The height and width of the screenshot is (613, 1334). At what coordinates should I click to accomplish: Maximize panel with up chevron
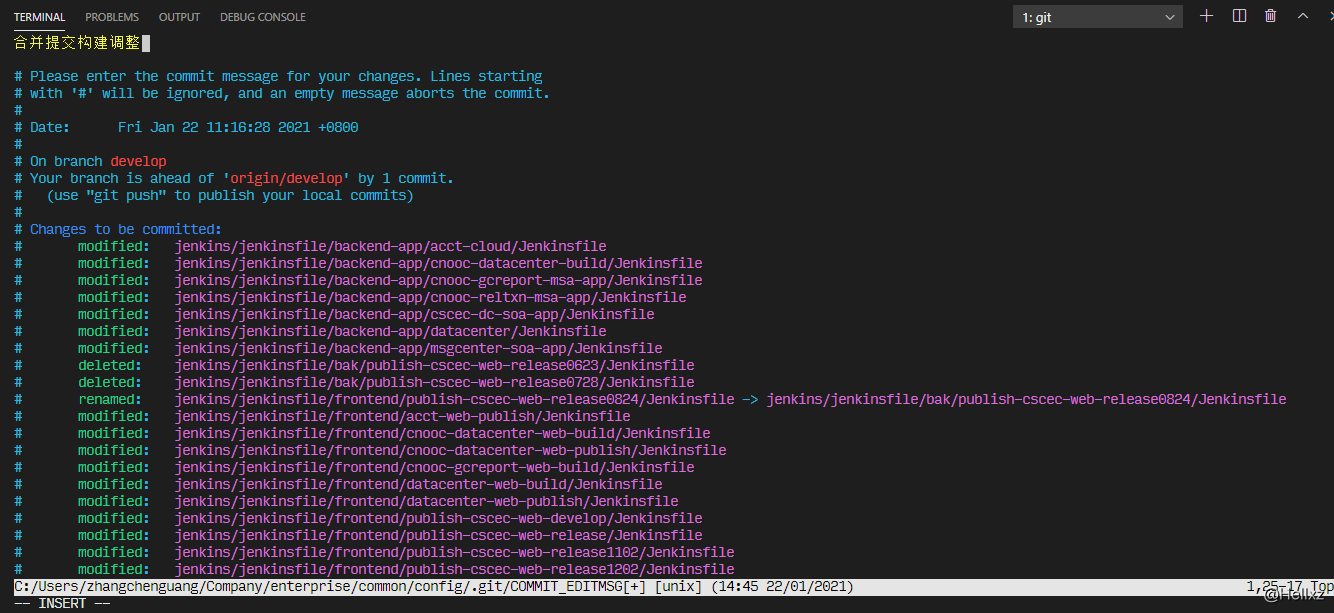1302,16
